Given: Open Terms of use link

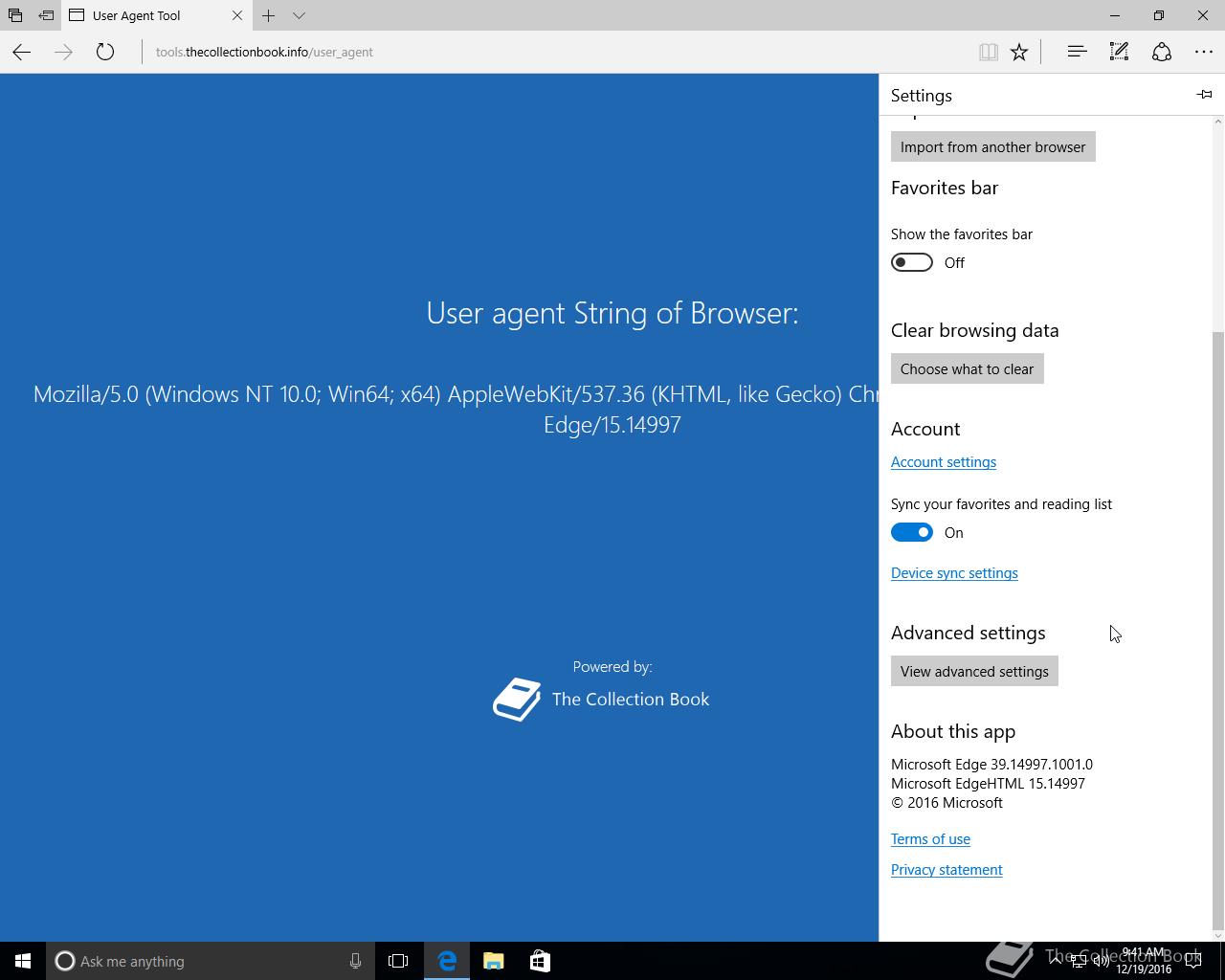Looking at the screenshot, I should pos(930,838).
